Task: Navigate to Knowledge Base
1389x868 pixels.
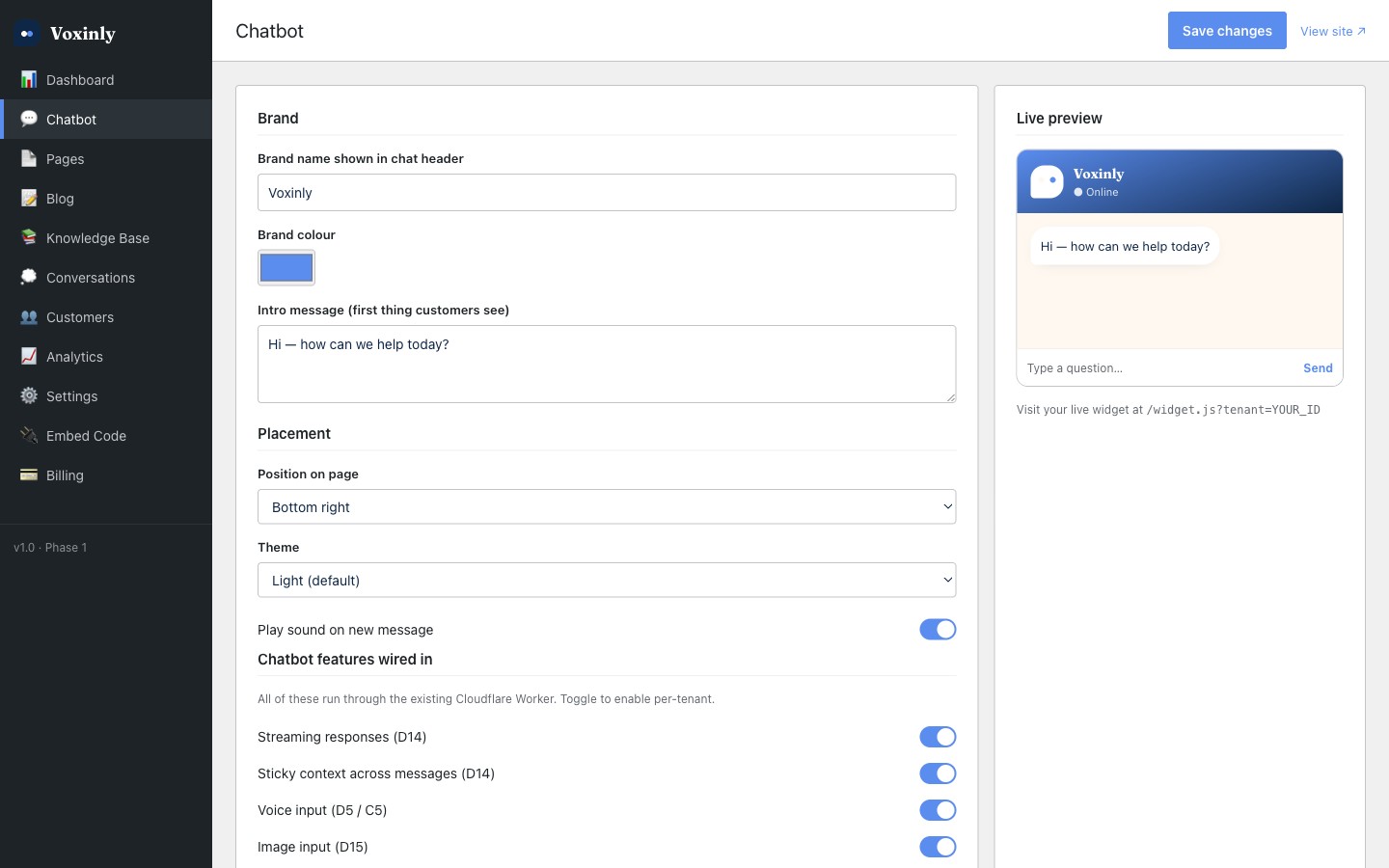Action: (106, 238)
